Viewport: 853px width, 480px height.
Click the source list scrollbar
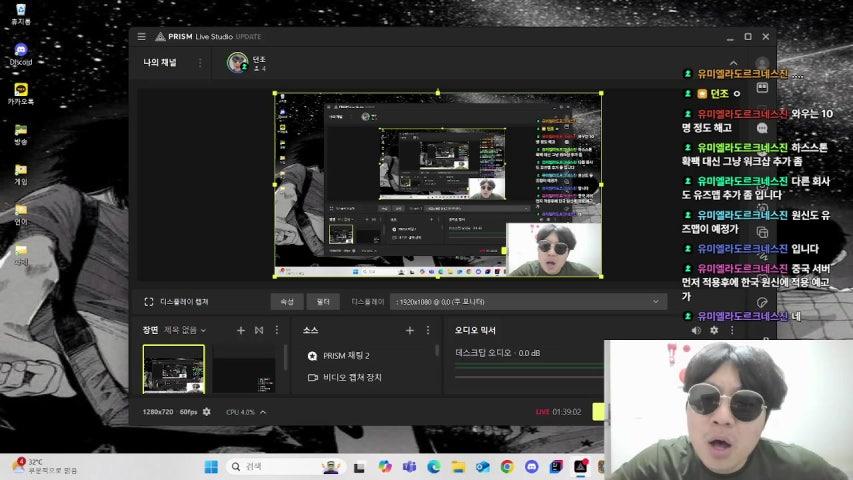436,352
